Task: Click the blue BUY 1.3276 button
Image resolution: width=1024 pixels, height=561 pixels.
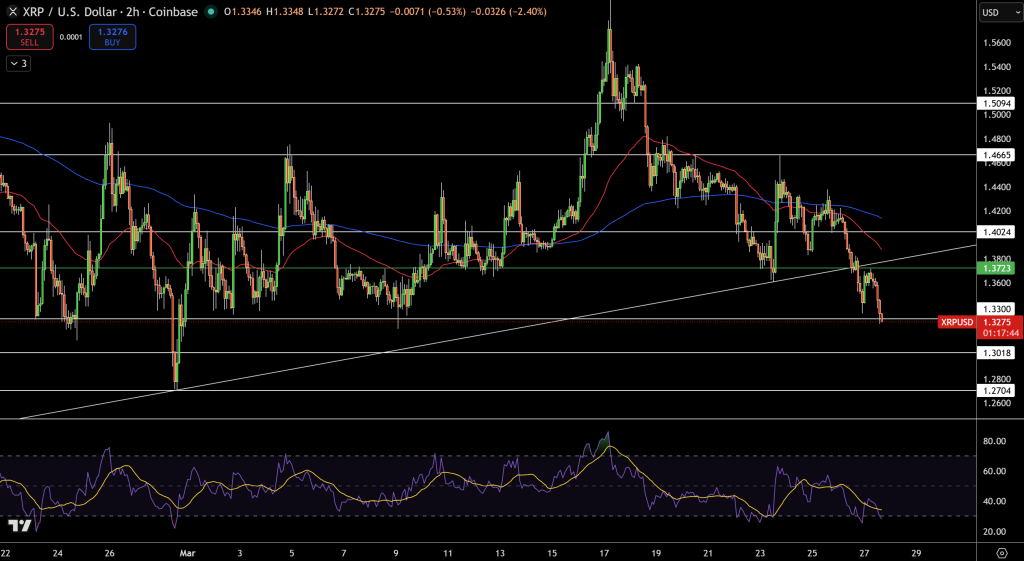Action: click(112, 37)
